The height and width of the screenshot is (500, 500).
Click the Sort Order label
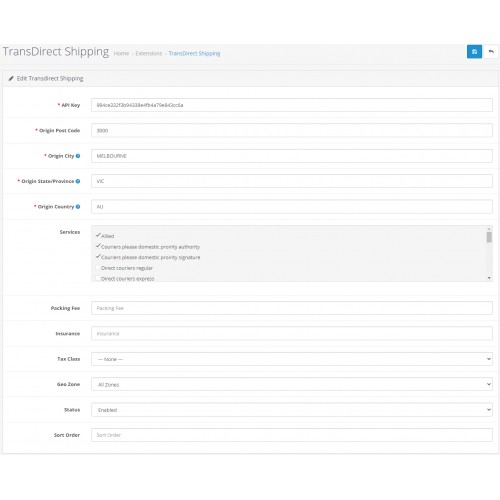(x=67, y=435)
